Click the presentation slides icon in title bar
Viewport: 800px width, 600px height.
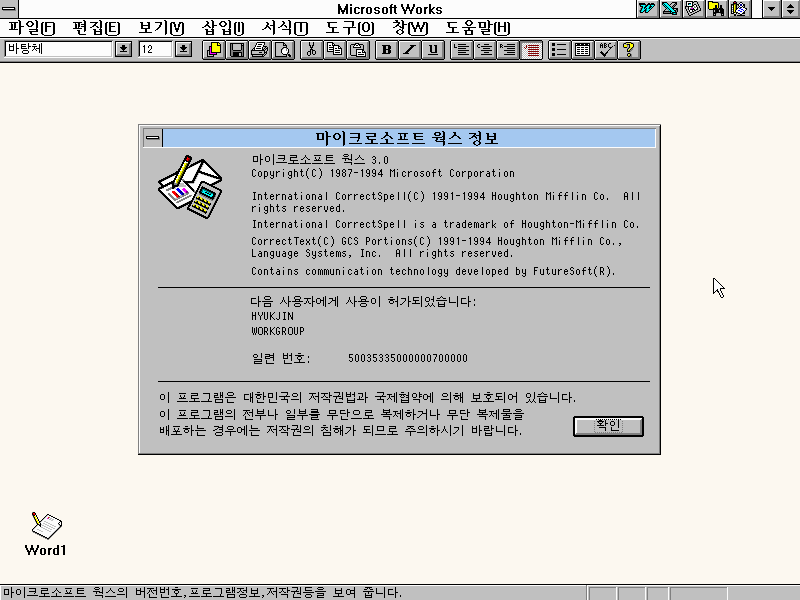click(693, 9)
